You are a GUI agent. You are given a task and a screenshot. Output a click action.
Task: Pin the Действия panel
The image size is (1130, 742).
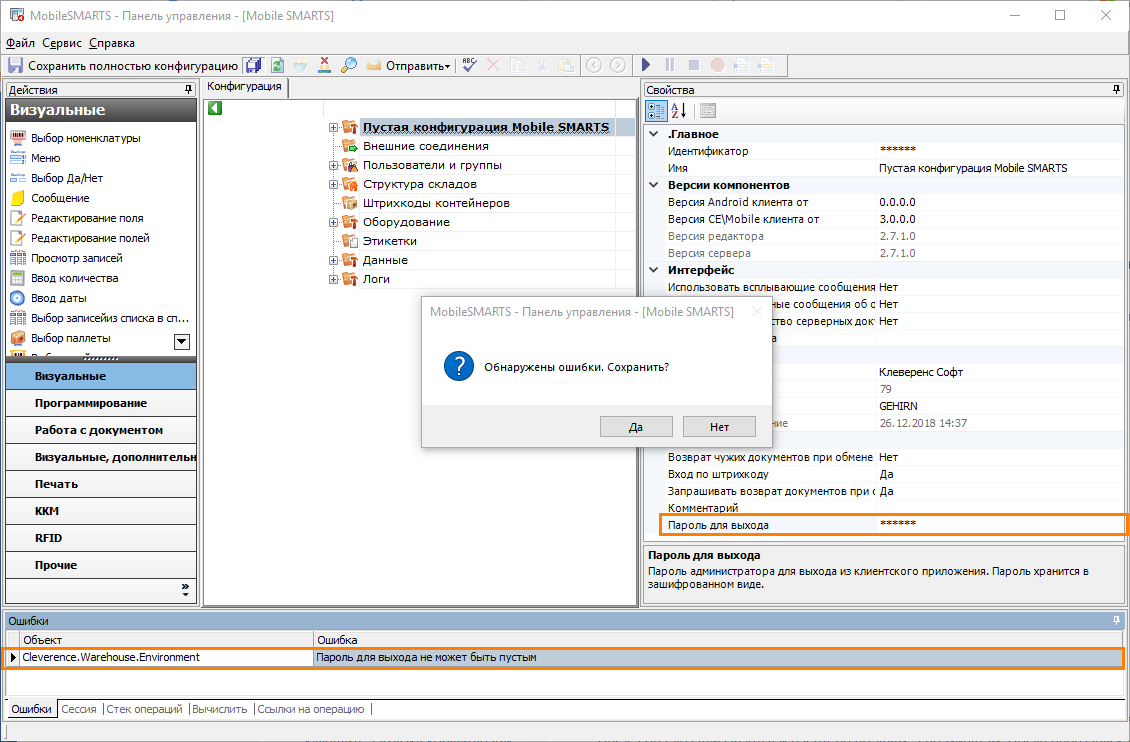tap(189, 89)
